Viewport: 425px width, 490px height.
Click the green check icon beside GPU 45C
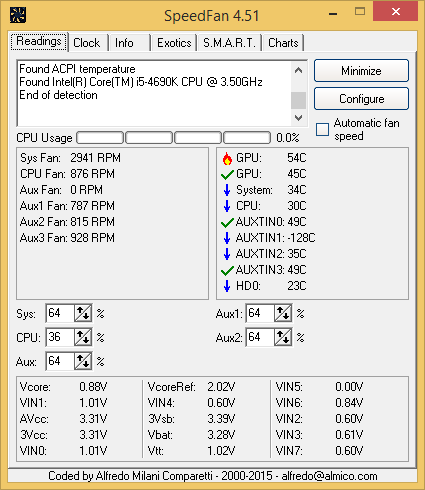(x=227, y=174)
